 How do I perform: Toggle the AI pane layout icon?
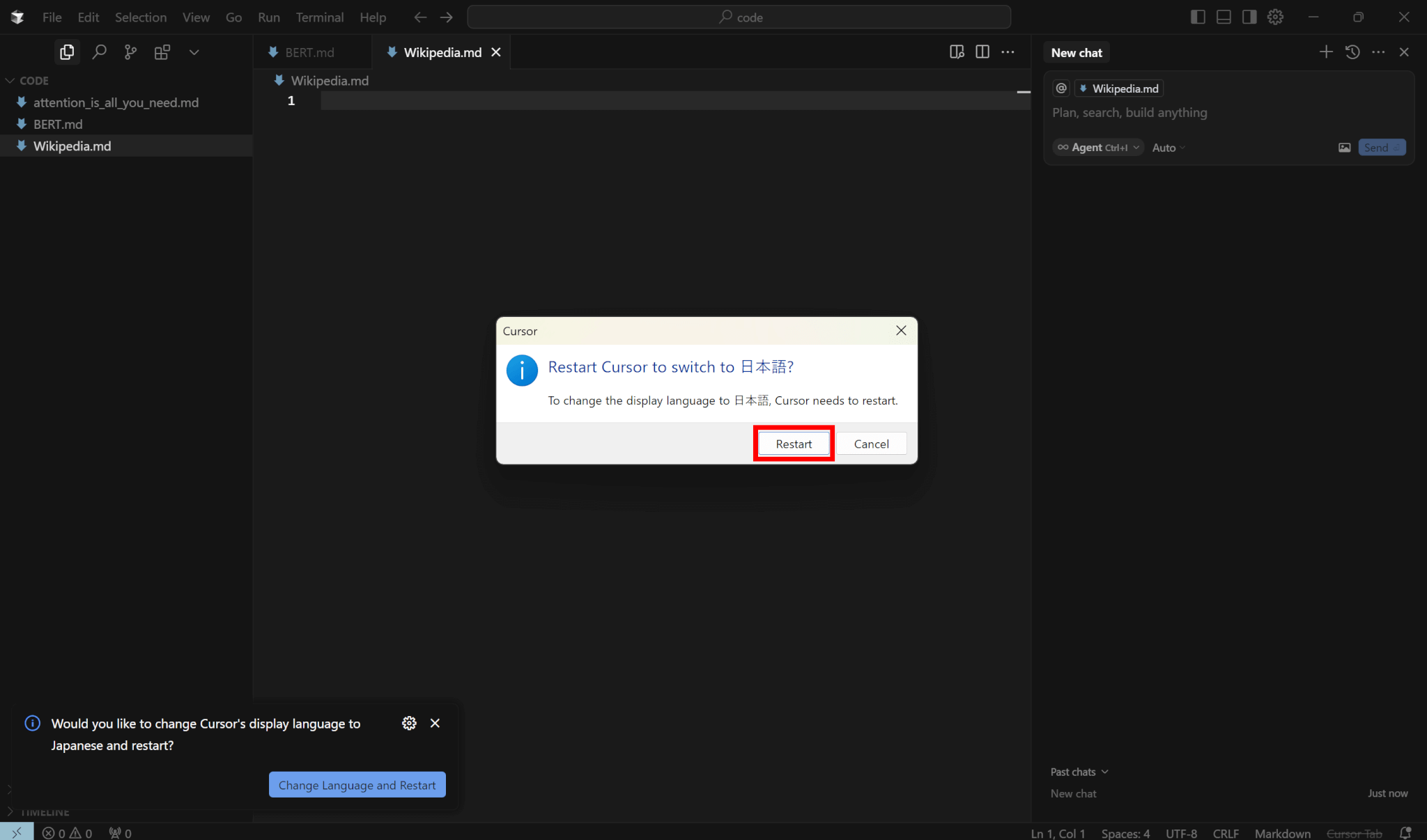1249,17
